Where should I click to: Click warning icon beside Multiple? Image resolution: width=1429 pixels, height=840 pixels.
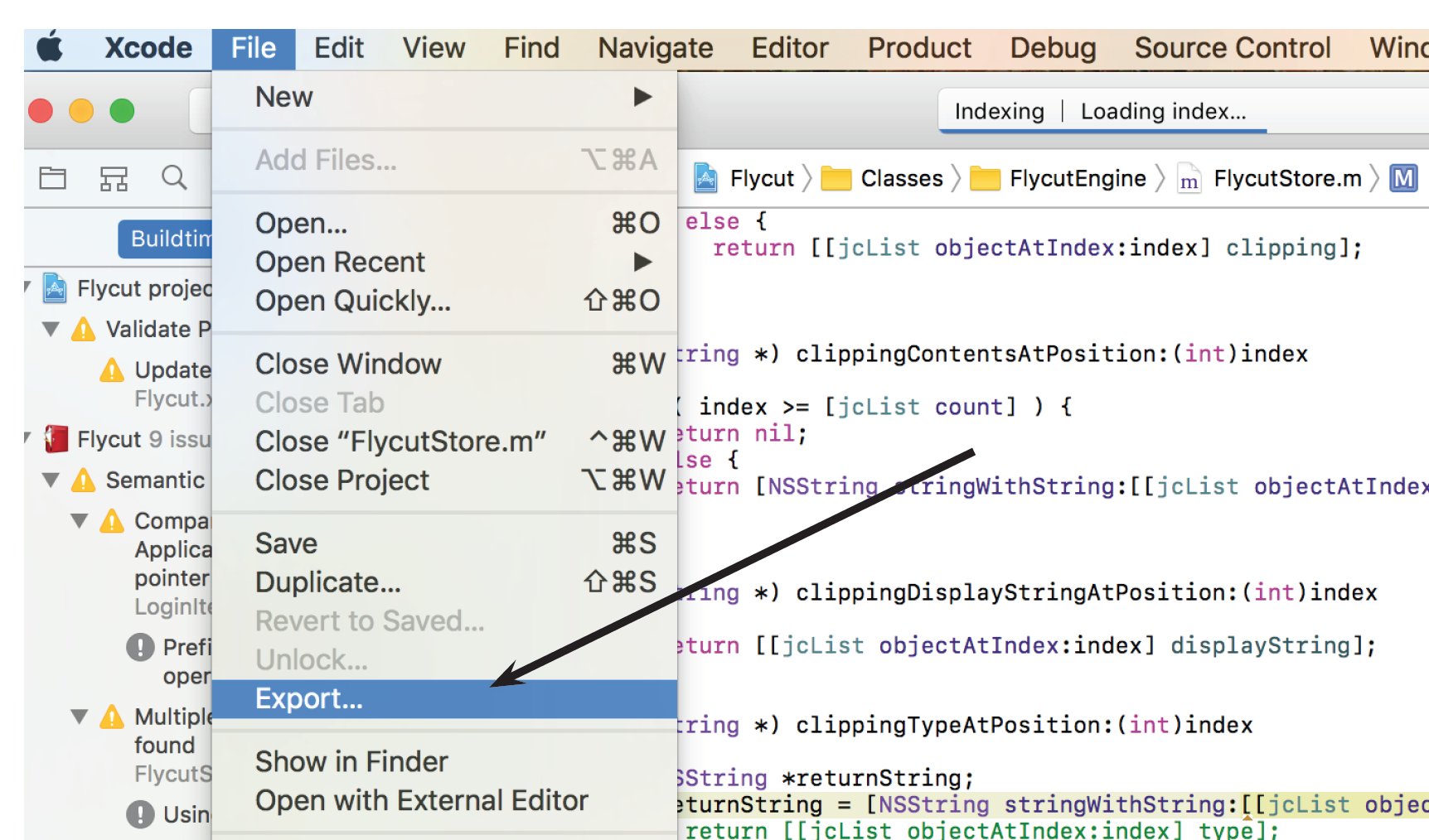112,717
